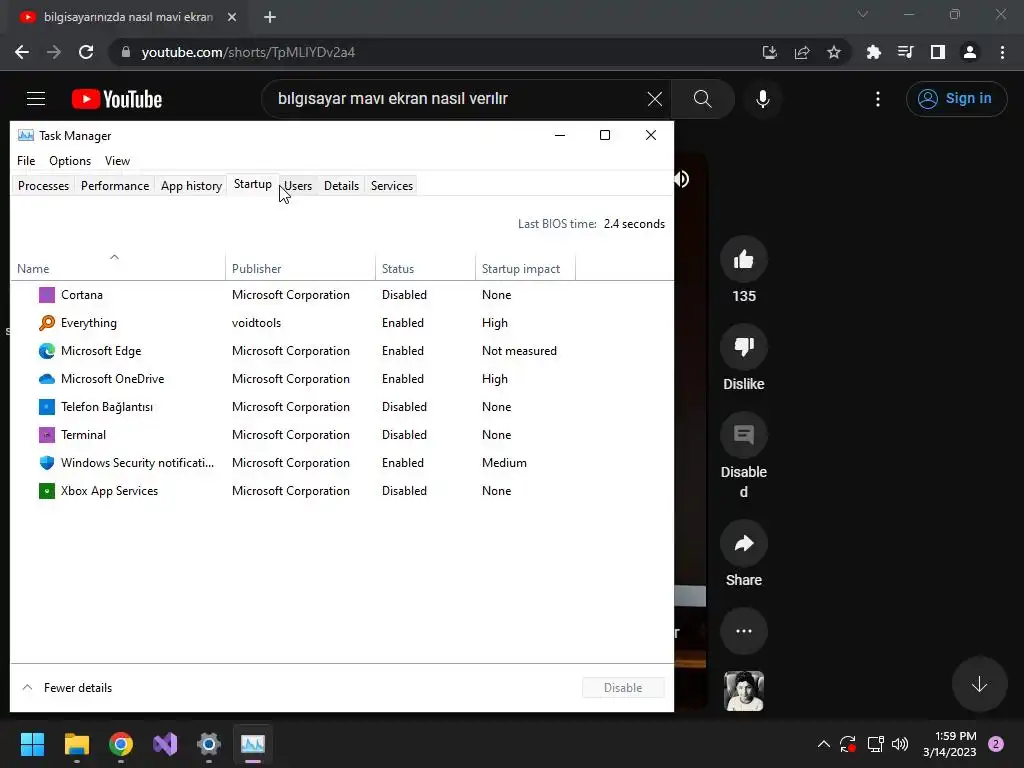Open media controls icon in Chrome toolbar
Image resolution: width=1024 pixels, height=768 pixels.
tap(905, 52)
